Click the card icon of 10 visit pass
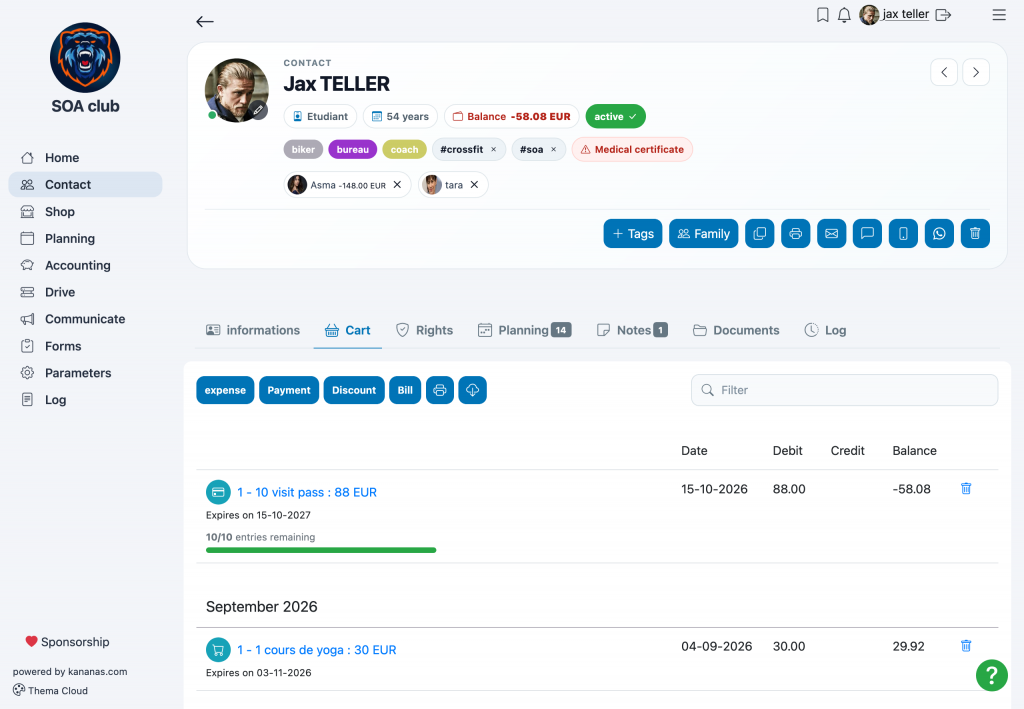 point(218,492)
